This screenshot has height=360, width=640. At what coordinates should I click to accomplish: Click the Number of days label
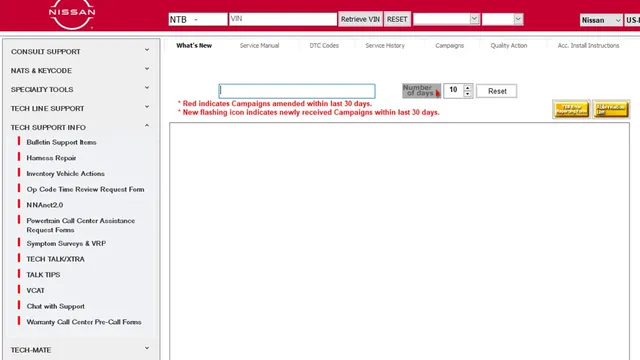(x=421, y=91)
